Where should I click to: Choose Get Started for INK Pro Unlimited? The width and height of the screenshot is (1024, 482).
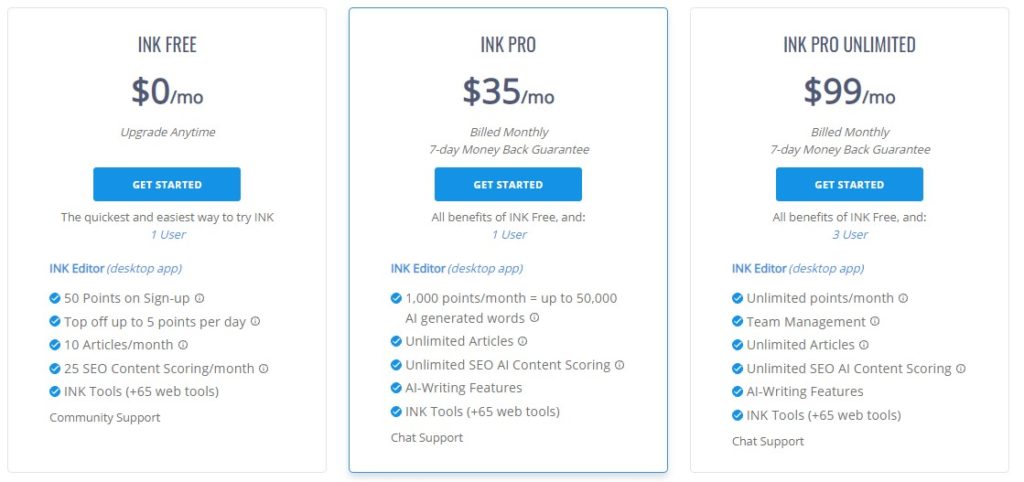click(849, 184)
